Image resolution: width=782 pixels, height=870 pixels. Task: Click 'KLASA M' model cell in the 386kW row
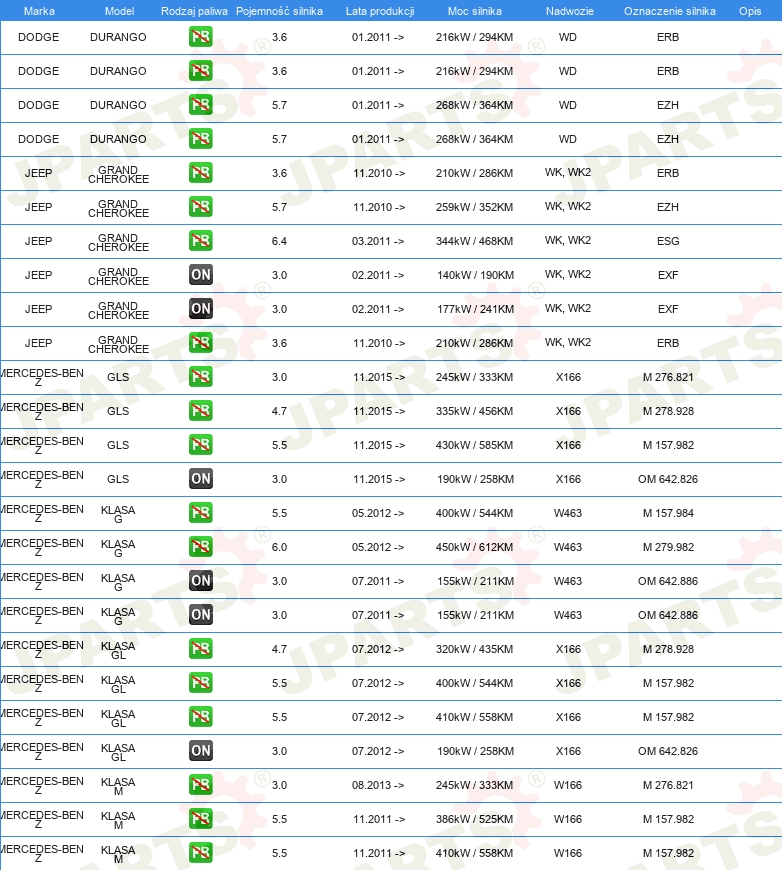point(118,820)
